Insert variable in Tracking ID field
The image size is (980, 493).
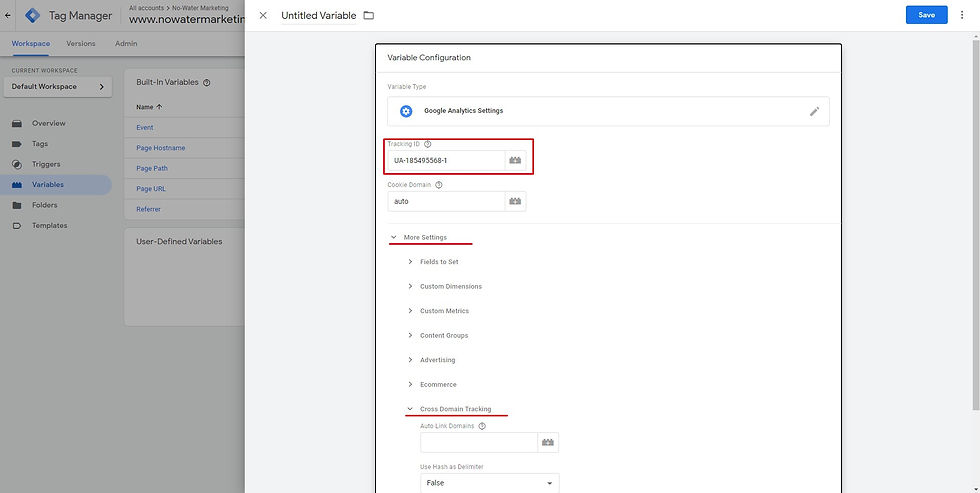click(515, 161)
